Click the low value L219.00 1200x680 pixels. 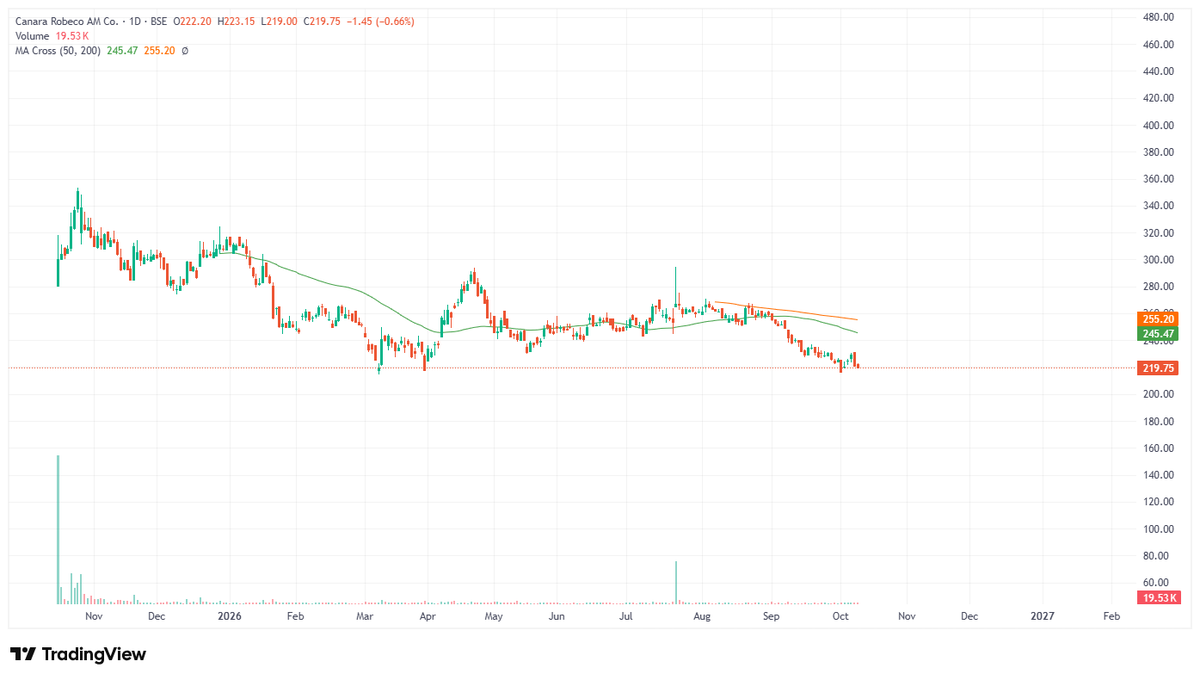[x=279, y=21]
